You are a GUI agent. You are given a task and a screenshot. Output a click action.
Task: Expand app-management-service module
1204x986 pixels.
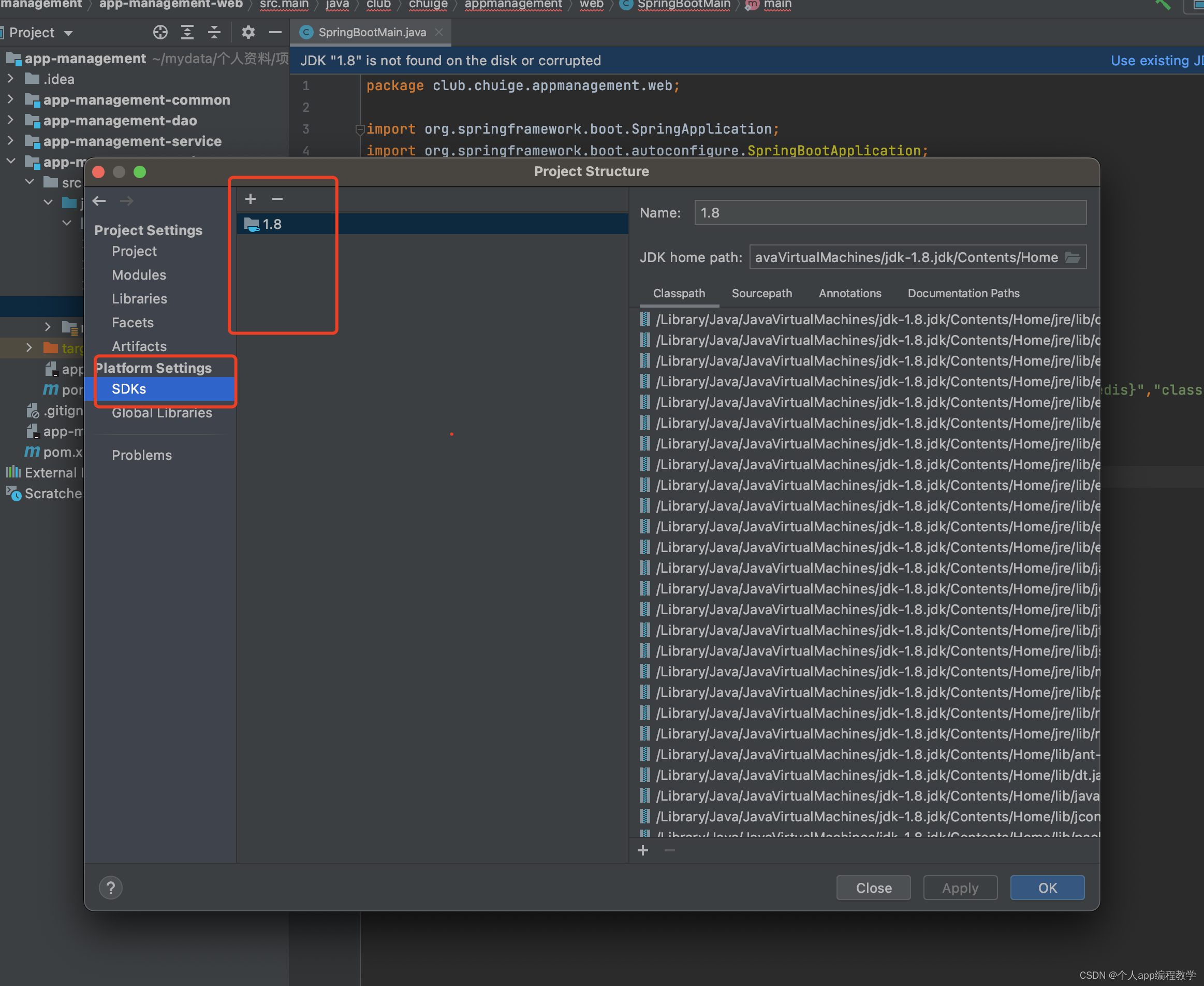10,140
